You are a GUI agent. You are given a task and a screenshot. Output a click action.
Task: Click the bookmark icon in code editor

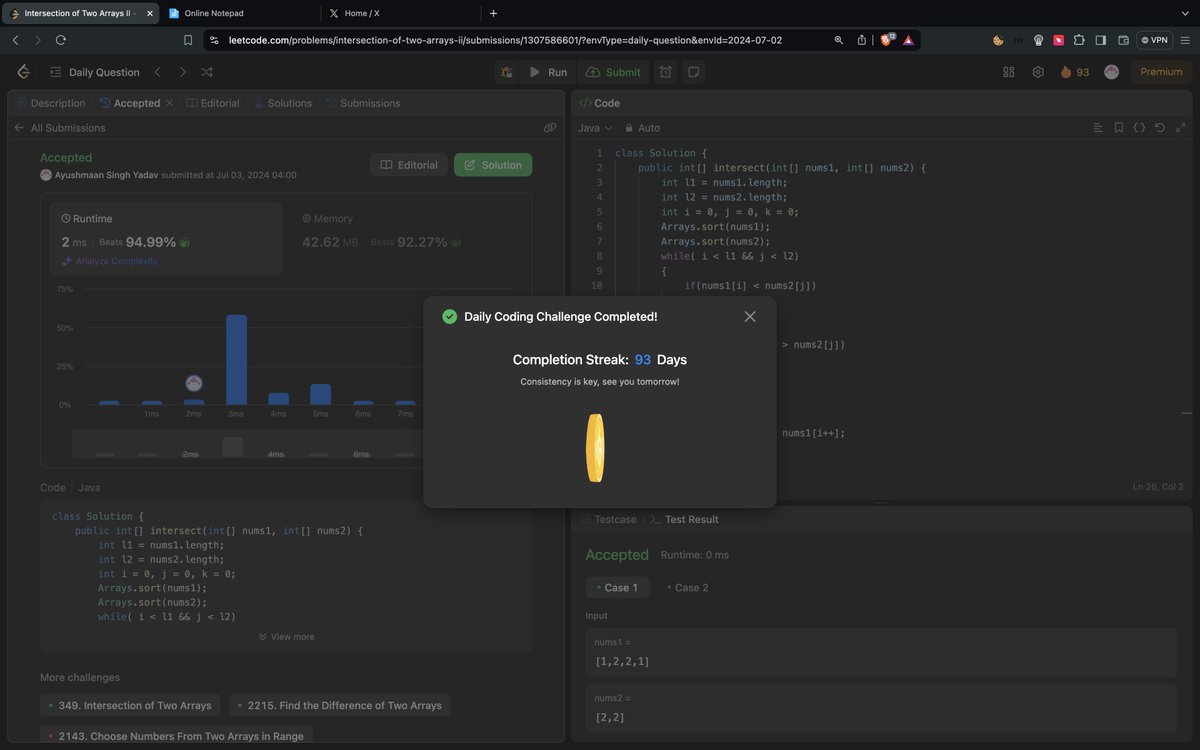coord(1118,128)
